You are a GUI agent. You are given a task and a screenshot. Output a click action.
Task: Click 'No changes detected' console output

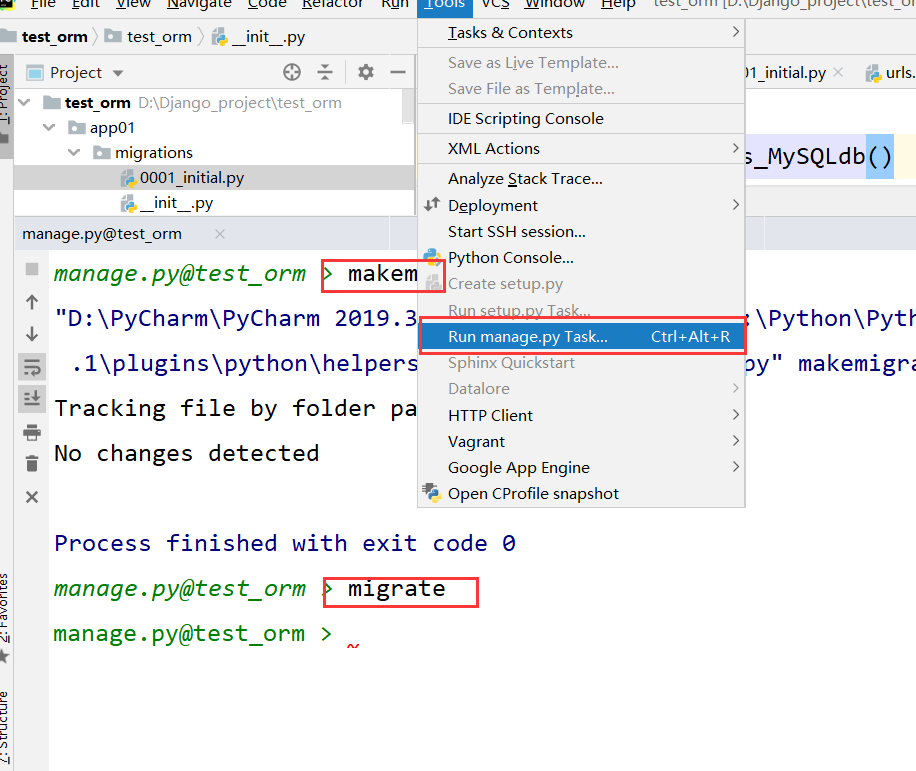pyautogui.click(x=187, y=454)
